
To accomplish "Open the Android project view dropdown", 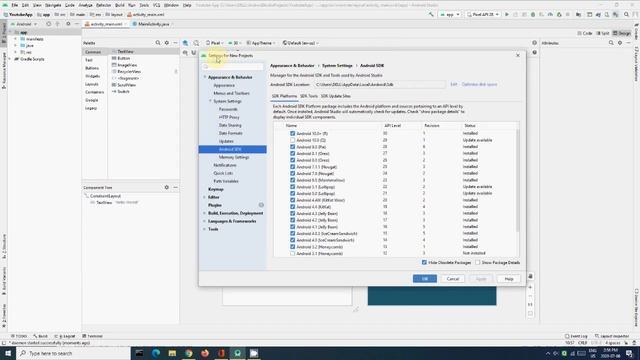I will (25, 24).
